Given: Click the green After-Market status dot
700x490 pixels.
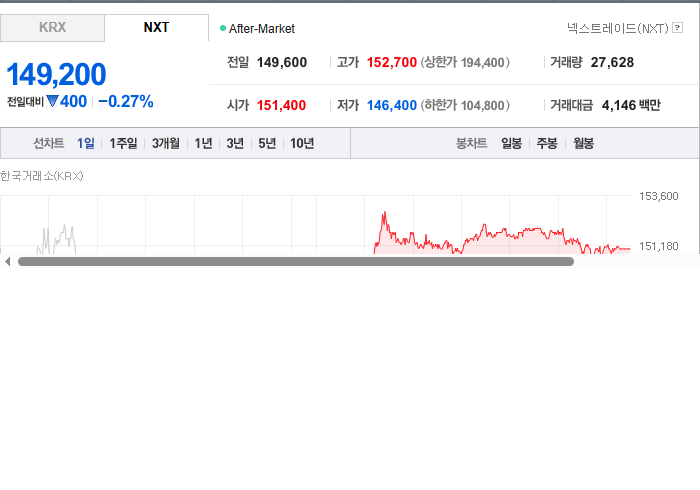Looking at the screenshot, I should [223, 29].
